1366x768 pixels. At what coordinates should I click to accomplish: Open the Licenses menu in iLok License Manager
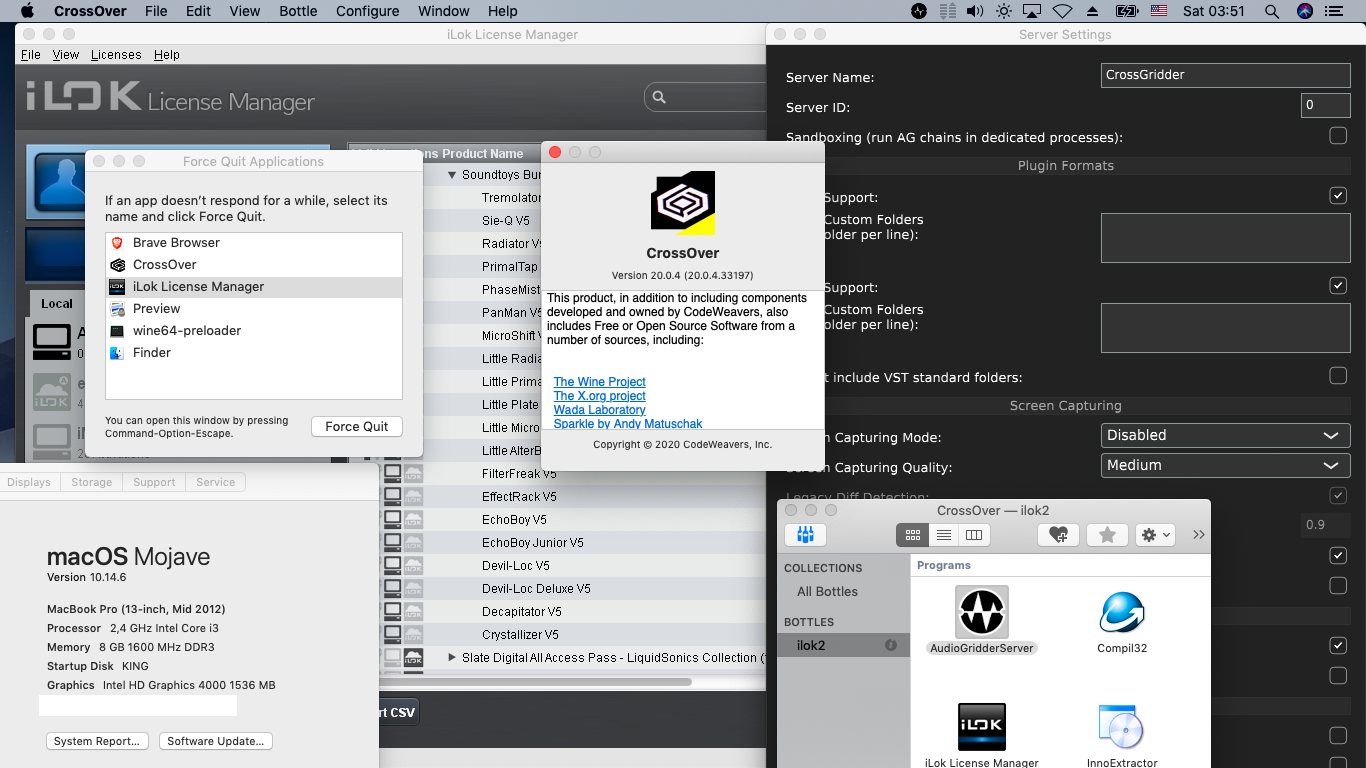(x=116, y=55)
